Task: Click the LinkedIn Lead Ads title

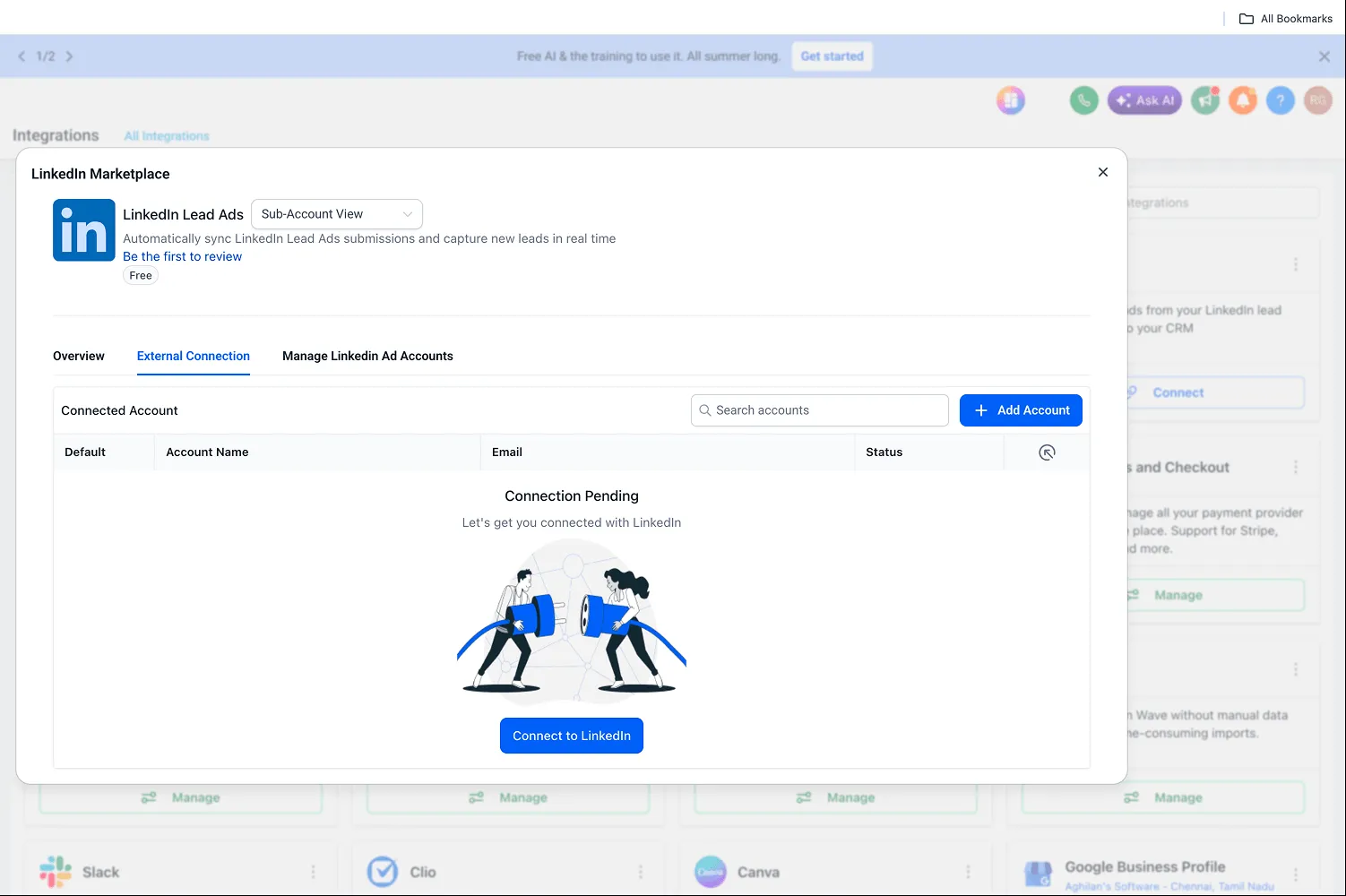Action: (x=183, y=214)
